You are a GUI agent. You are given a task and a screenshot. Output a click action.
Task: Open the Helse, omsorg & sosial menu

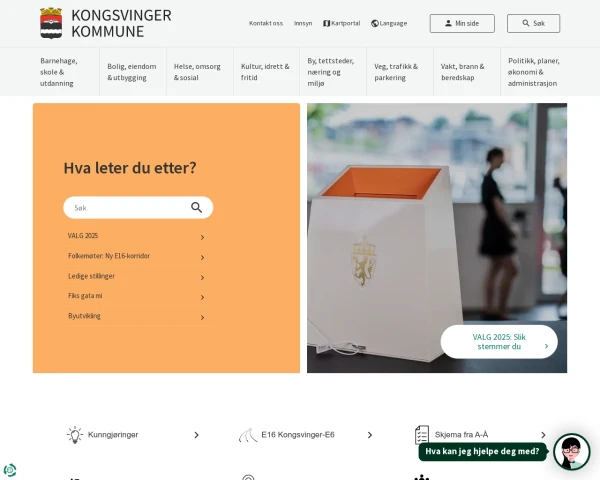199,72
